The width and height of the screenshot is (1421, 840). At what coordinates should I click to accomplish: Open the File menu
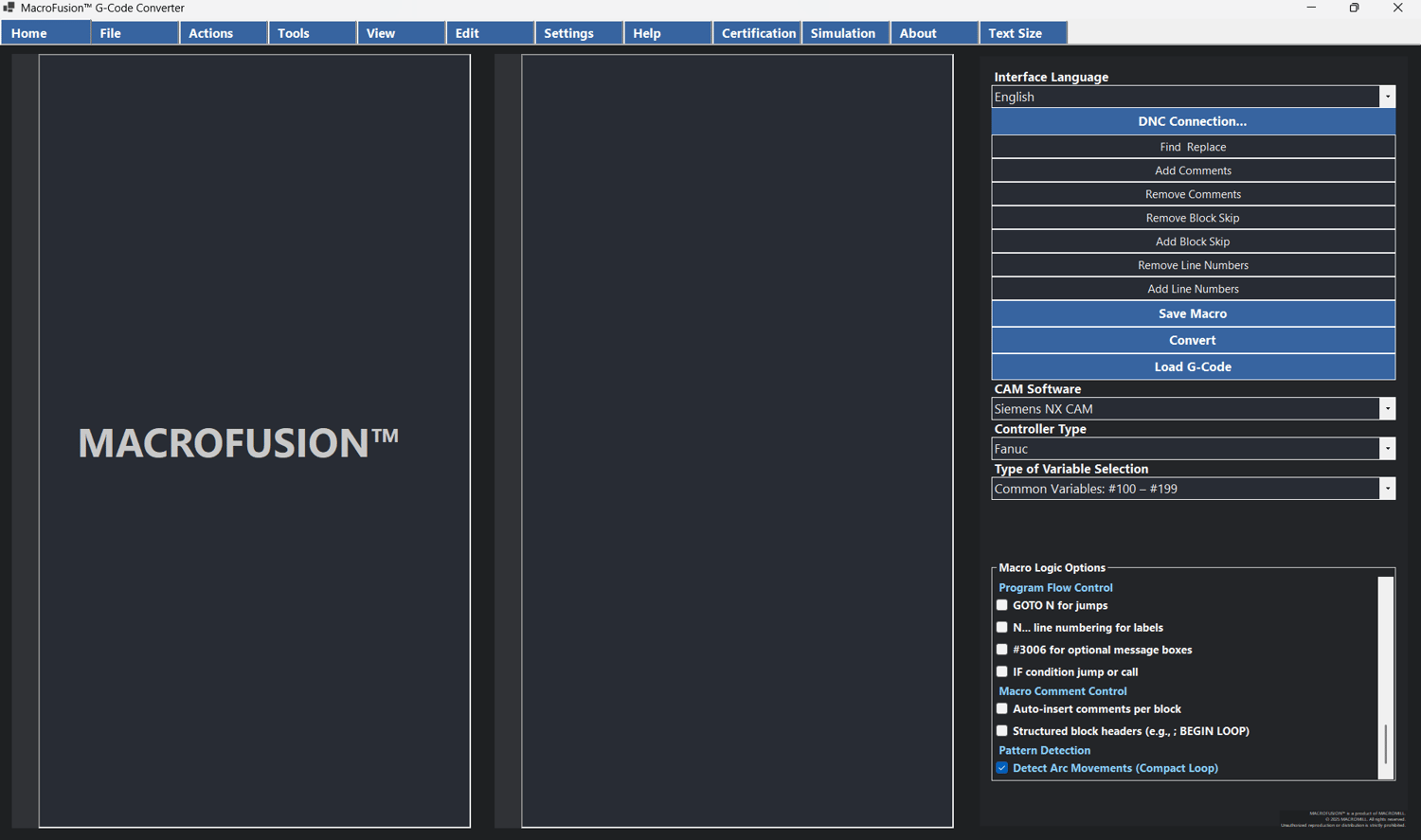tap(135, 33)
